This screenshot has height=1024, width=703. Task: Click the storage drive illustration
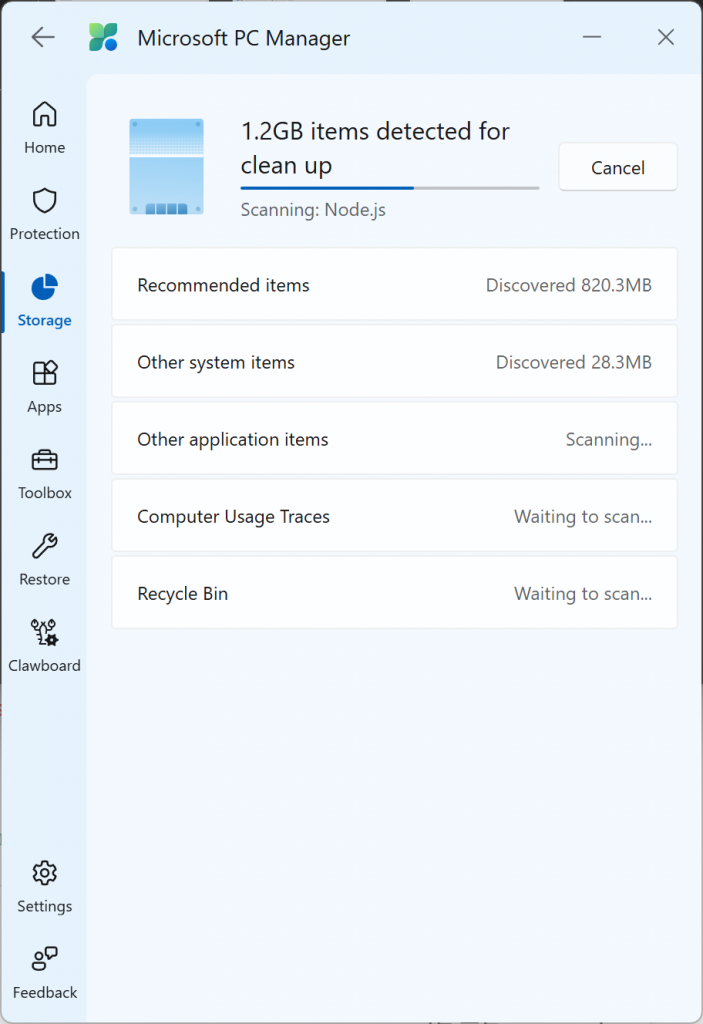(167, 167)
